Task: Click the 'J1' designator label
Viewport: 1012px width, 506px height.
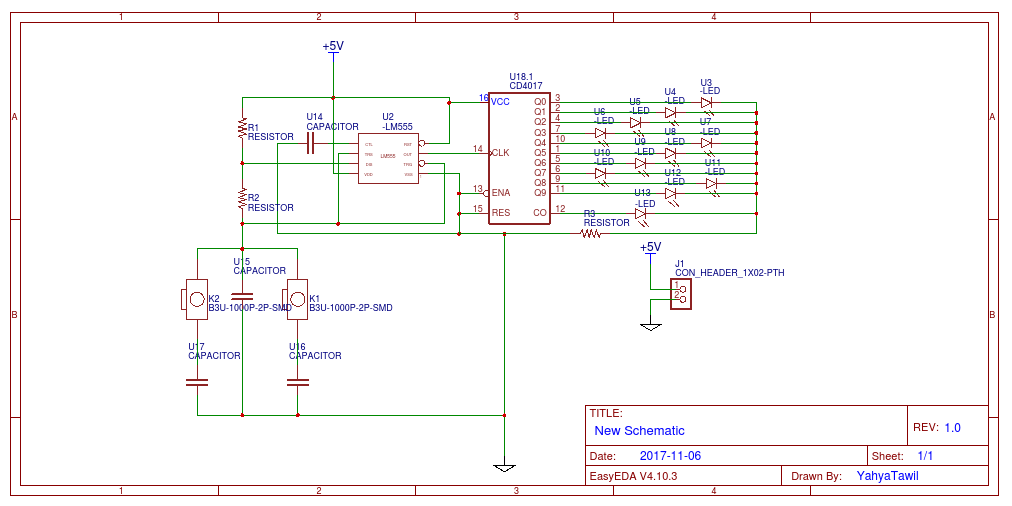Action: [679, 264]
